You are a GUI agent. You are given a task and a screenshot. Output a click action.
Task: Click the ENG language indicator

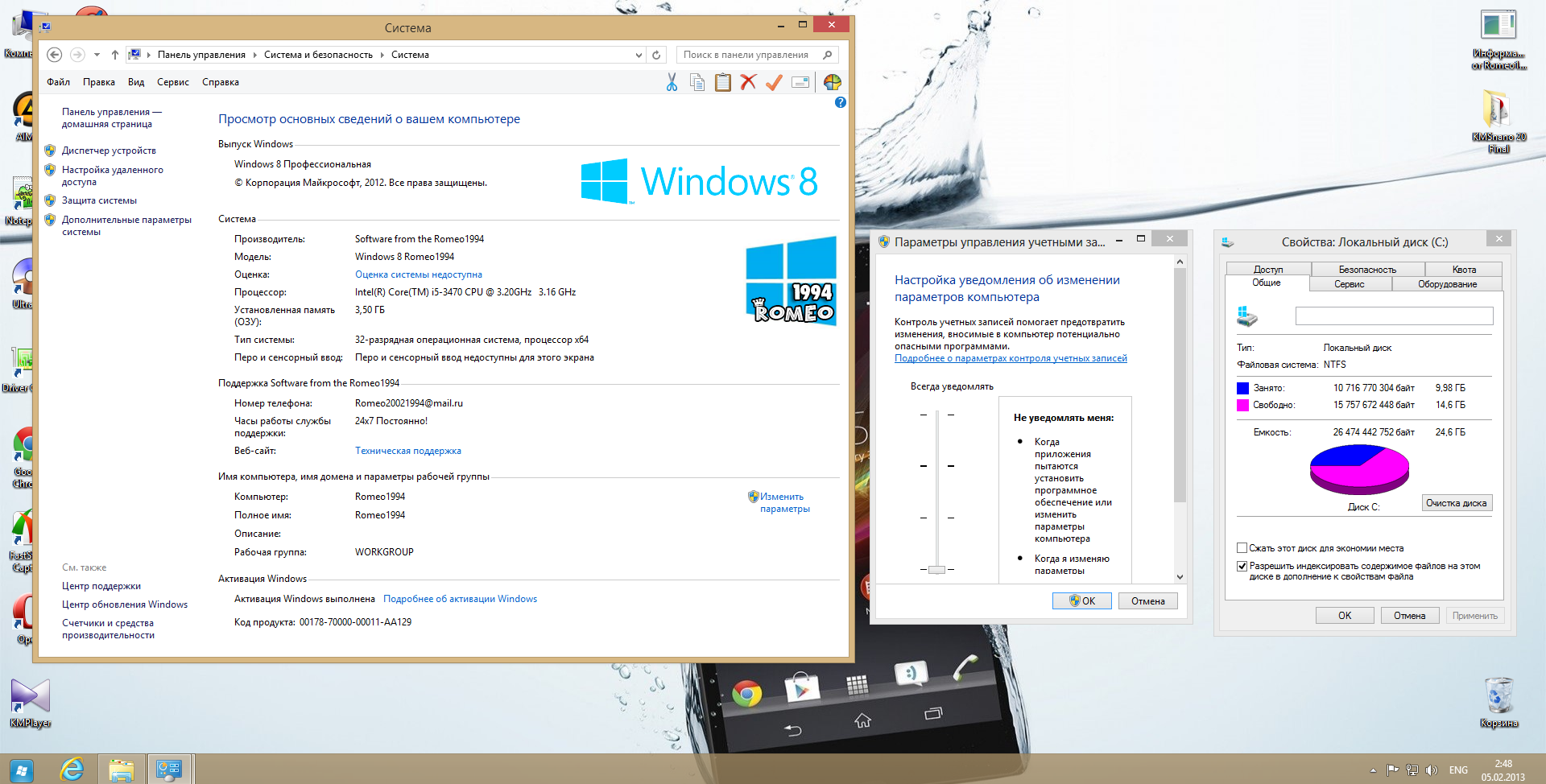coord(1458,770)
